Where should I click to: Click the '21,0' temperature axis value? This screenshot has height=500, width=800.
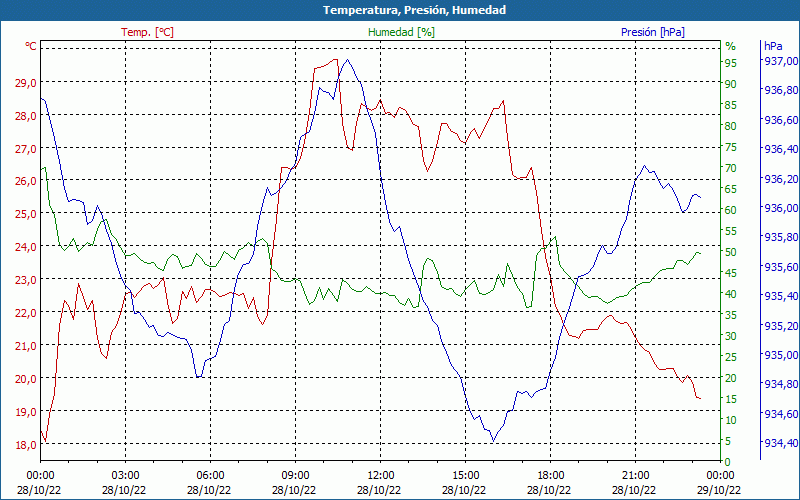(26, 346)
